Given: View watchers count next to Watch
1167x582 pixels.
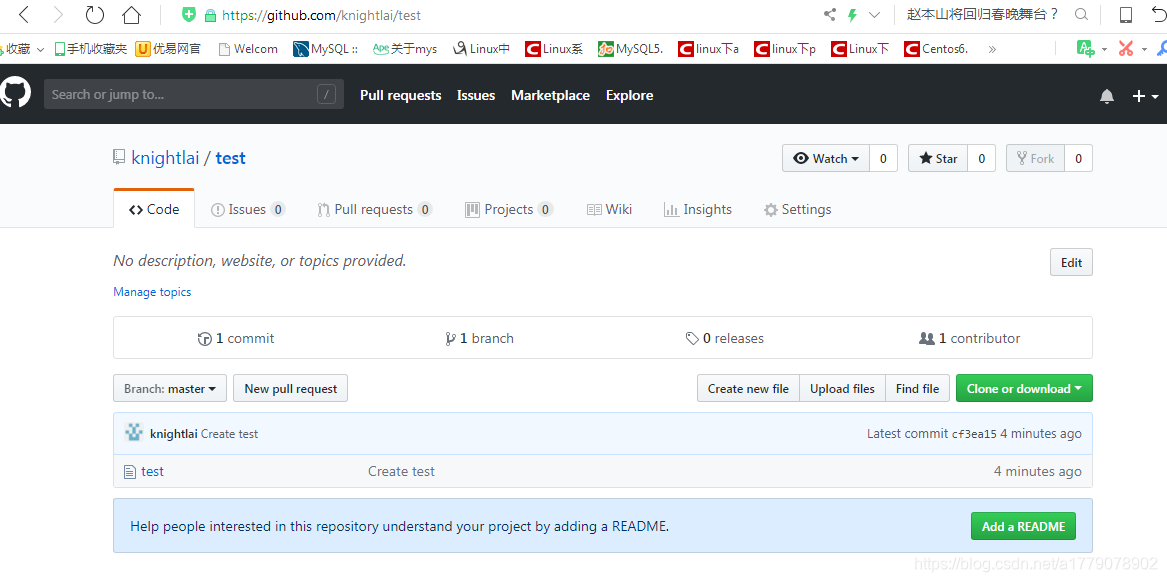Looking at the screenshot, I should tap(883, 159).
